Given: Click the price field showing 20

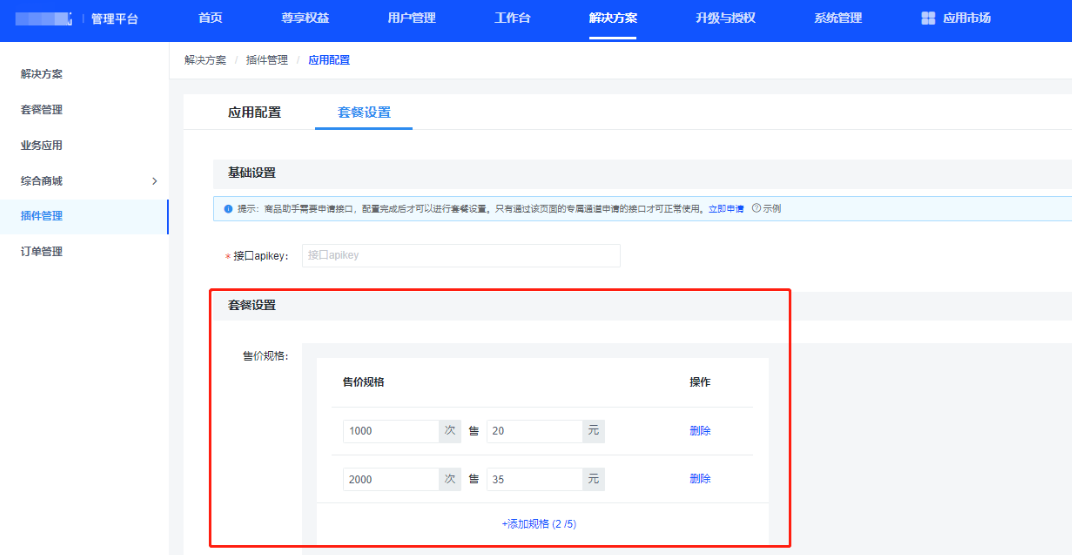Looking at the screenshot, I should coord(534,431).
